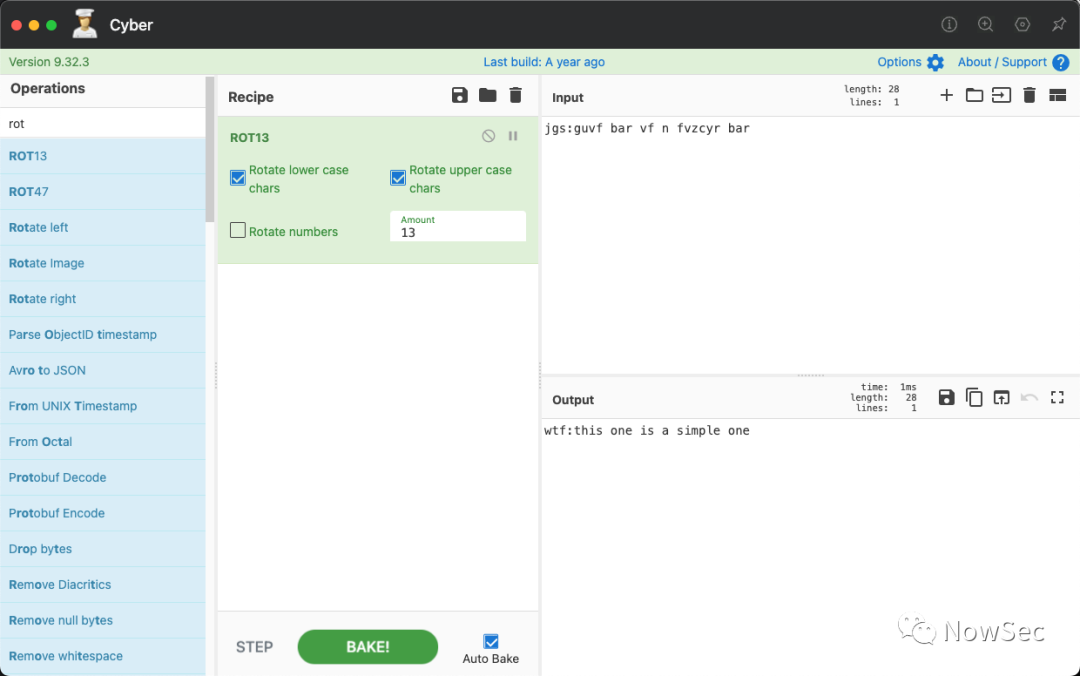Open folder as input
The width and height of the screenshot is (1080, 676).
pyautogui.click(x=974, y=95)
